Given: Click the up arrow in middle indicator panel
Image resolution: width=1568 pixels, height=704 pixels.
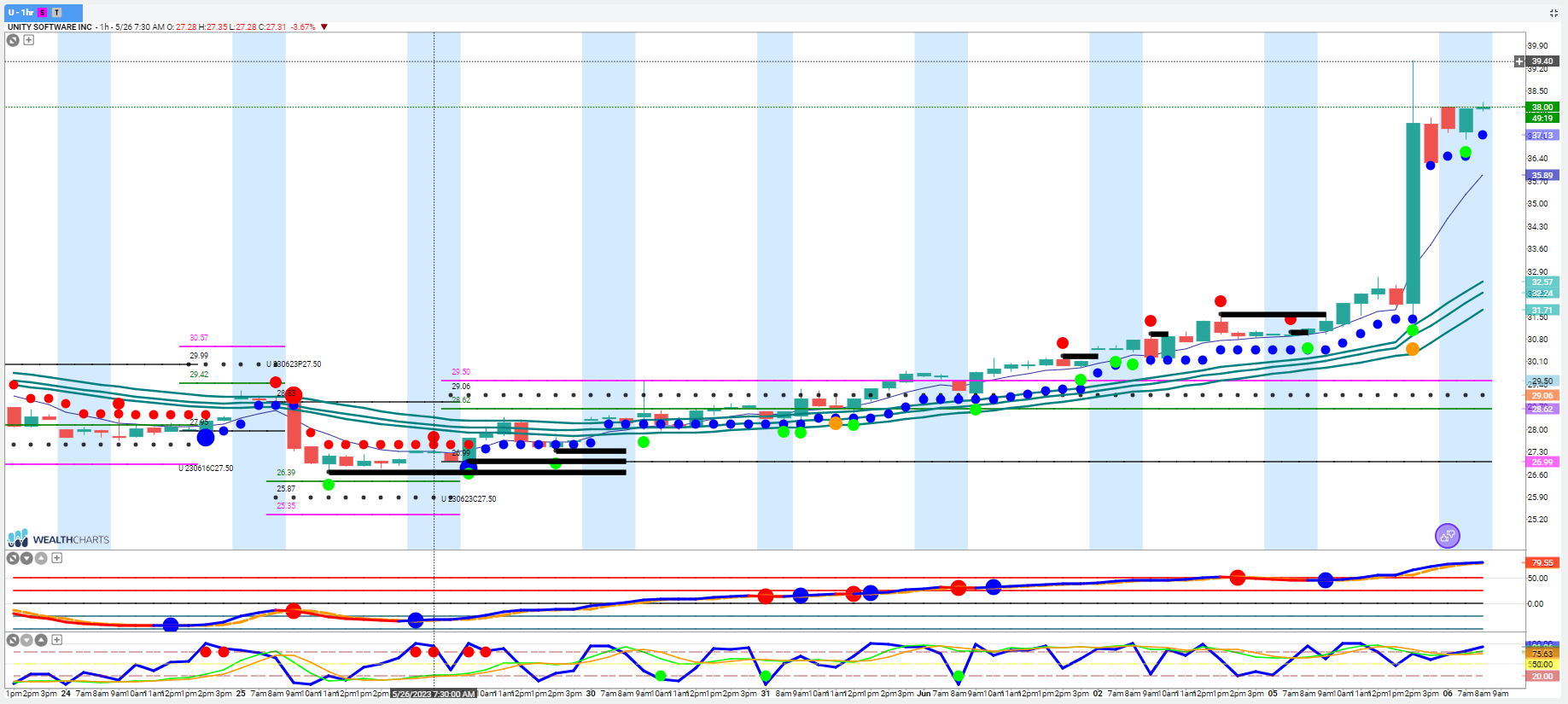Looking at the screenshot, I should coord(40,558).
